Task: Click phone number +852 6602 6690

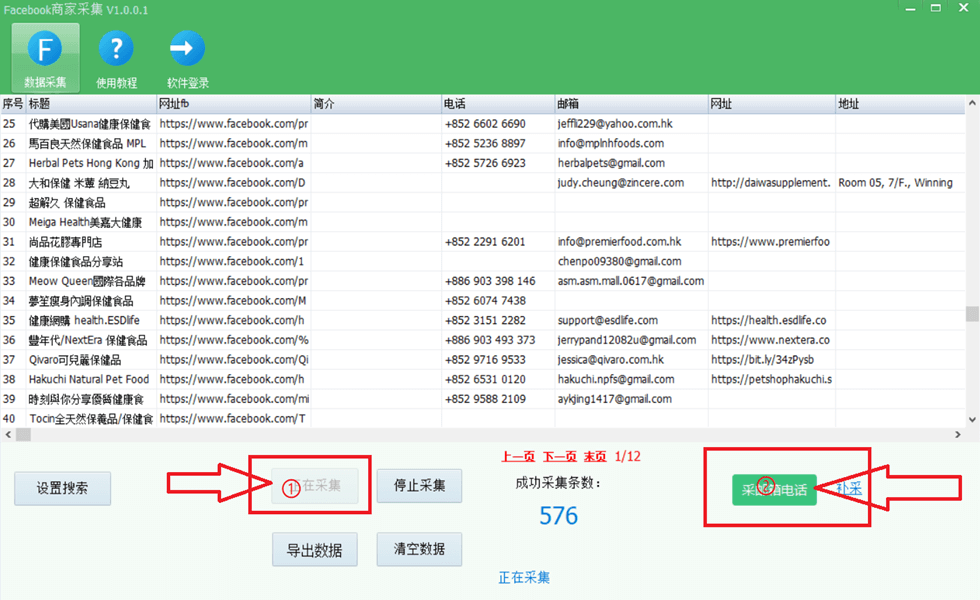Action: pos(485,124)
